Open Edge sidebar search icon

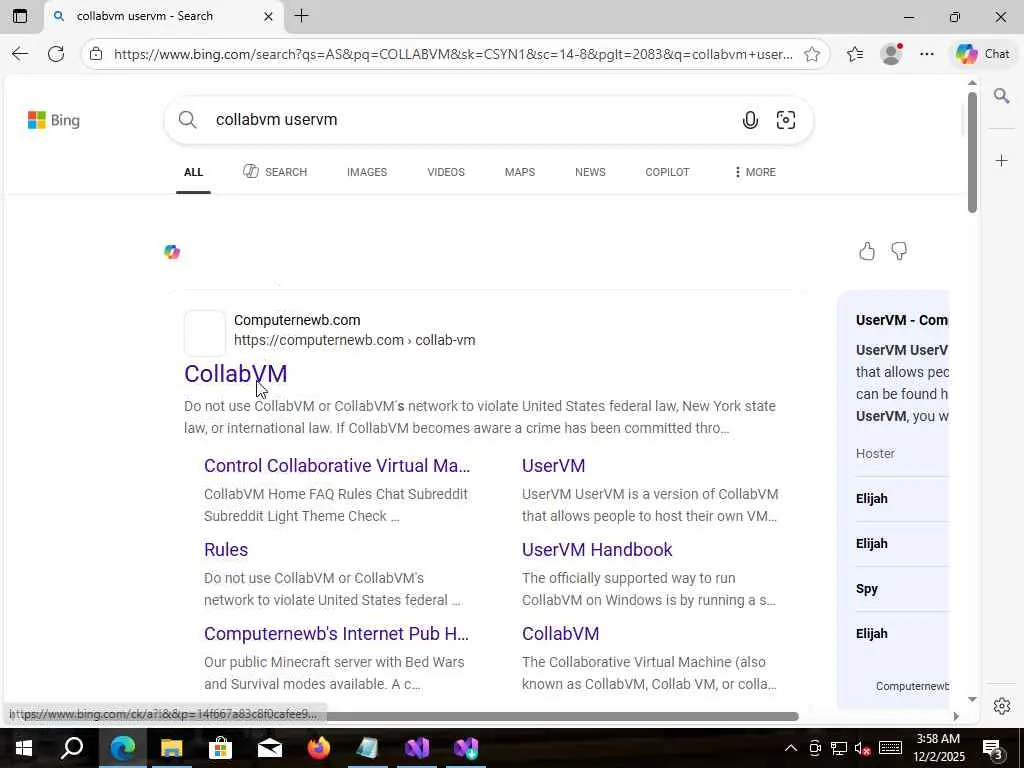click(1002, 97)
